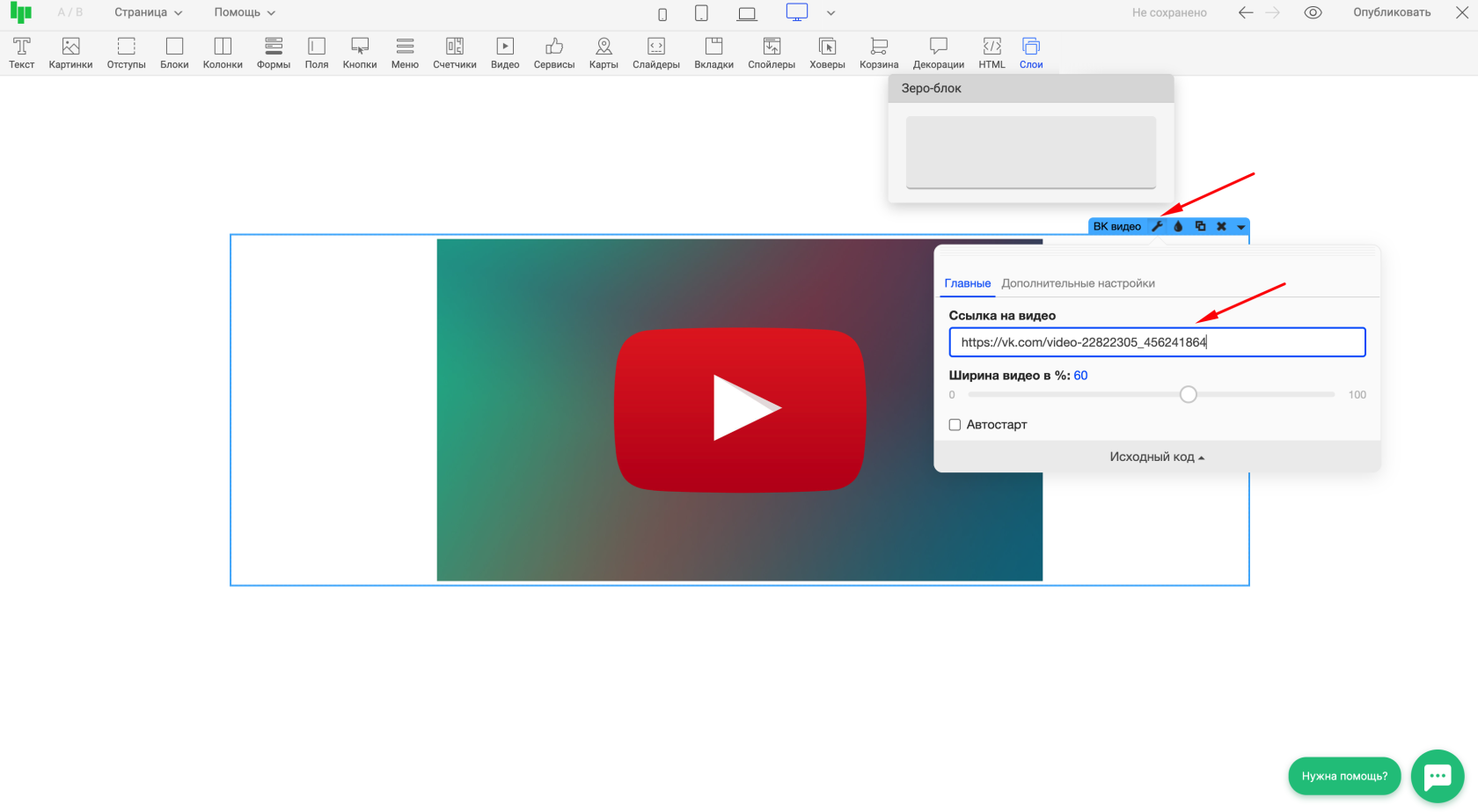Click the wrench settings icon on ВК видео

tap(1158, 226)
